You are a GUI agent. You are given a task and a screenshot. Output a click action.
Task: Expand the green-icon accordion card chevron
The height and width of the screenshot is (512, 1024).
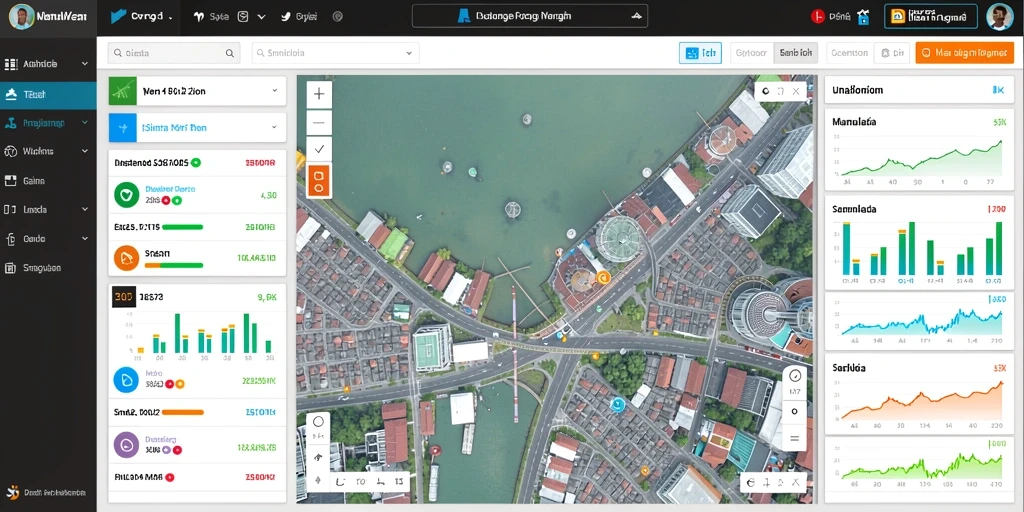275,91
